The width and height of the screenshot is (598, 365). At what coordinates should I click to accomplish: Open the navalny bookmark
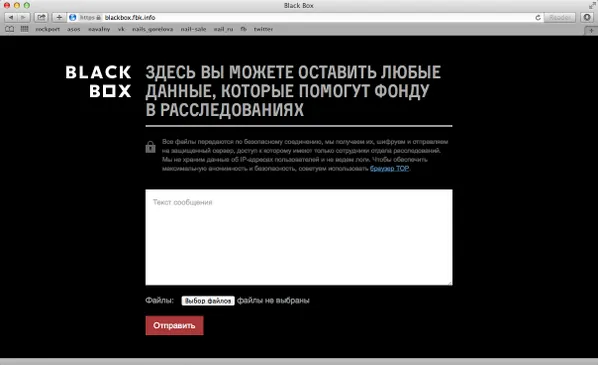tap(99, 29)
